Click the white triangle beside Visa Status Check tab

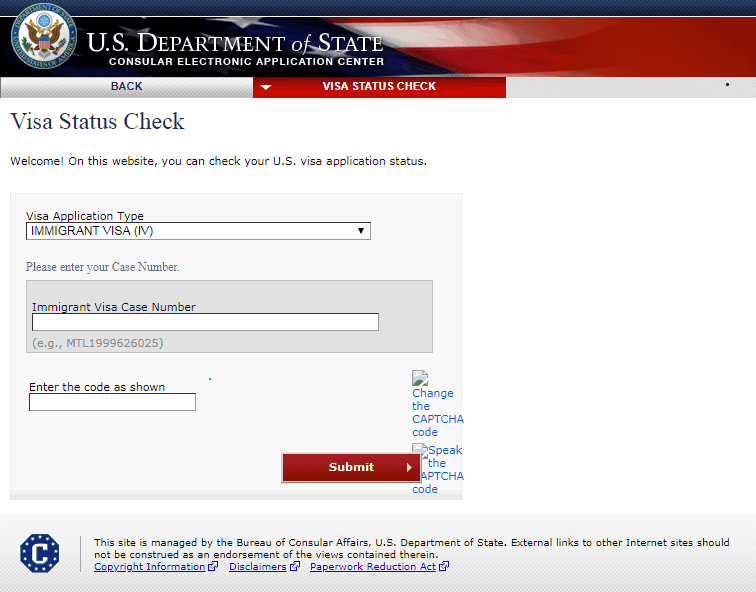coord(265,87)
